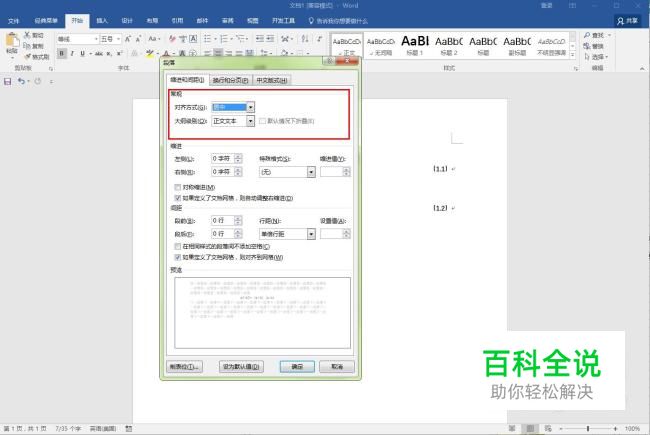Click the Paste clipboard icon
This screenshot has height=435, width=650.
pyautogui.click(x=12, y=40)
